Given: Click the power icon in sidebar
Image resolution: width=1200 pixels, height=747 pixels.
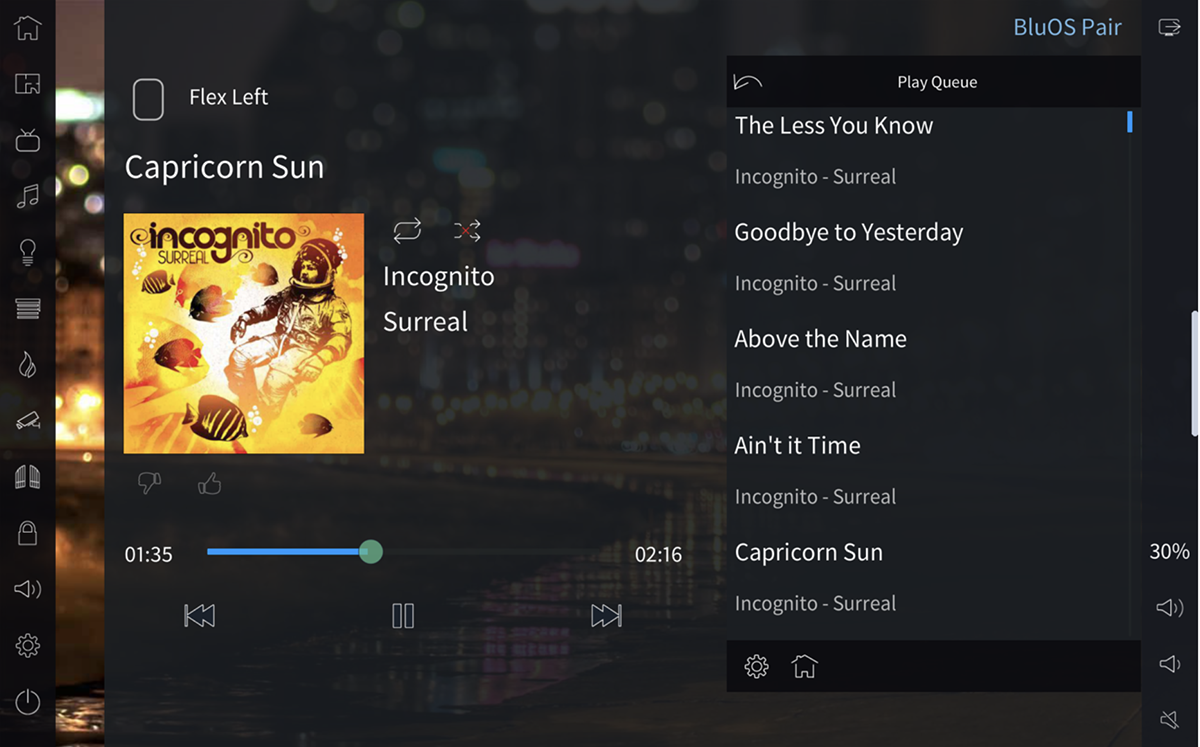Looking at the screenshot, I should (x=28, y=702).
